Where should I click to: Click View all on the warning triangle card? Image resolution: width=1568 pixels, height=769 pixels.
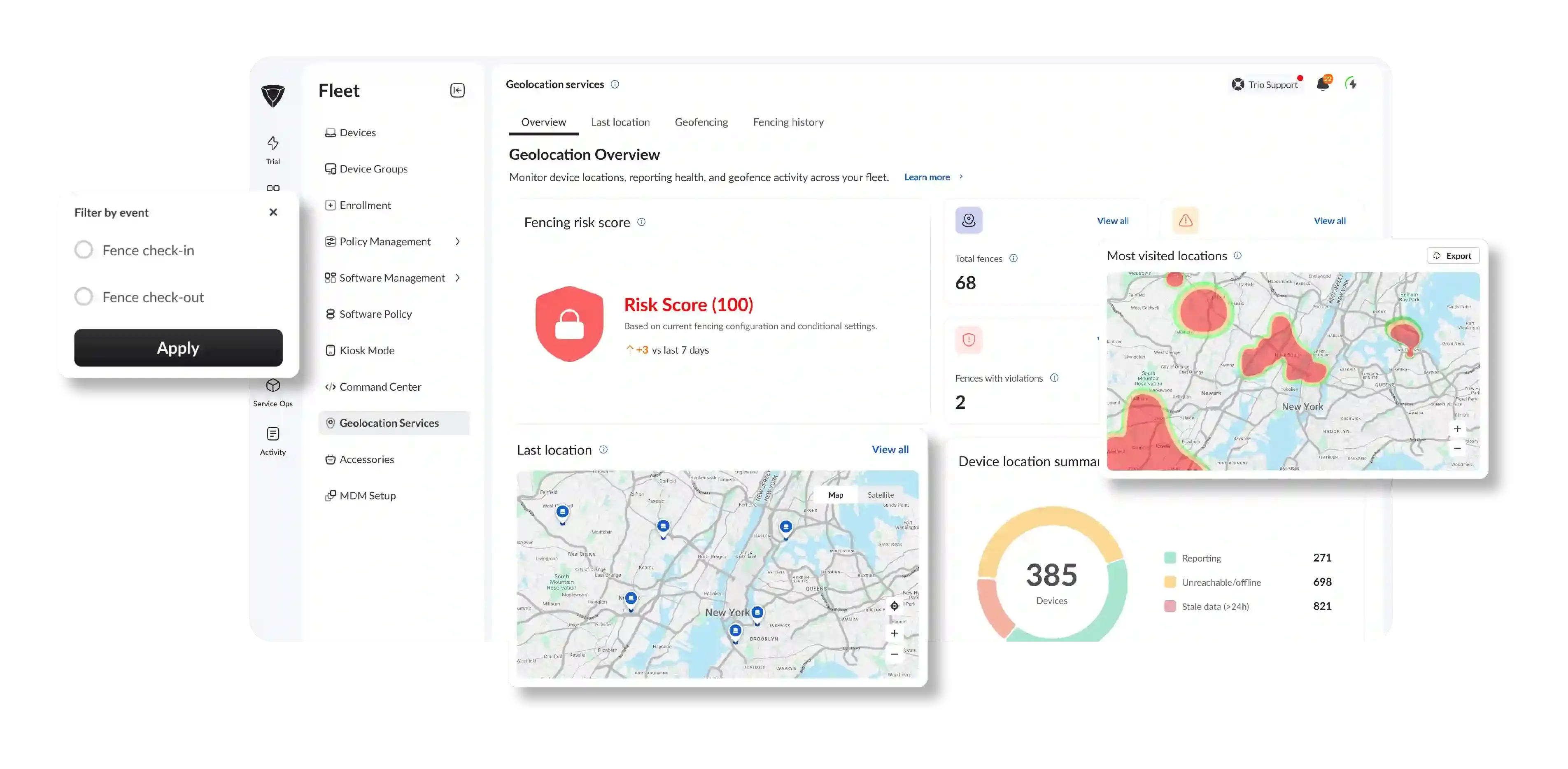(1329, 221)
